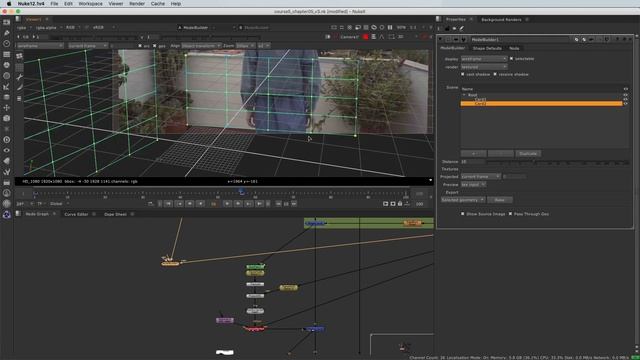The height and width of the screenshot is (360, 640).
Task: Play timeline backward
Action: [200, 203]
